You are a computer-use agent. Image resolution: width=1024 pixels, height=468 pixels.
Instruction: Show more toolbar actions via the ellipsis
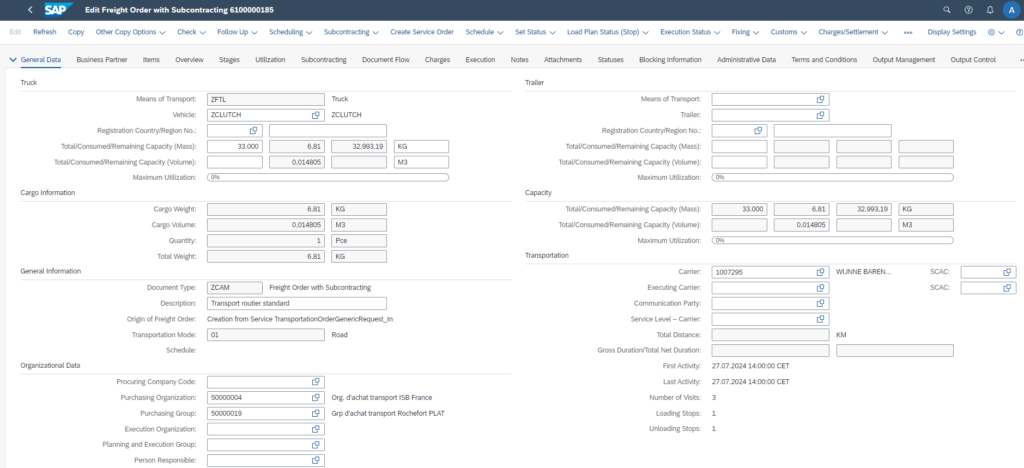tap(908, 32)
